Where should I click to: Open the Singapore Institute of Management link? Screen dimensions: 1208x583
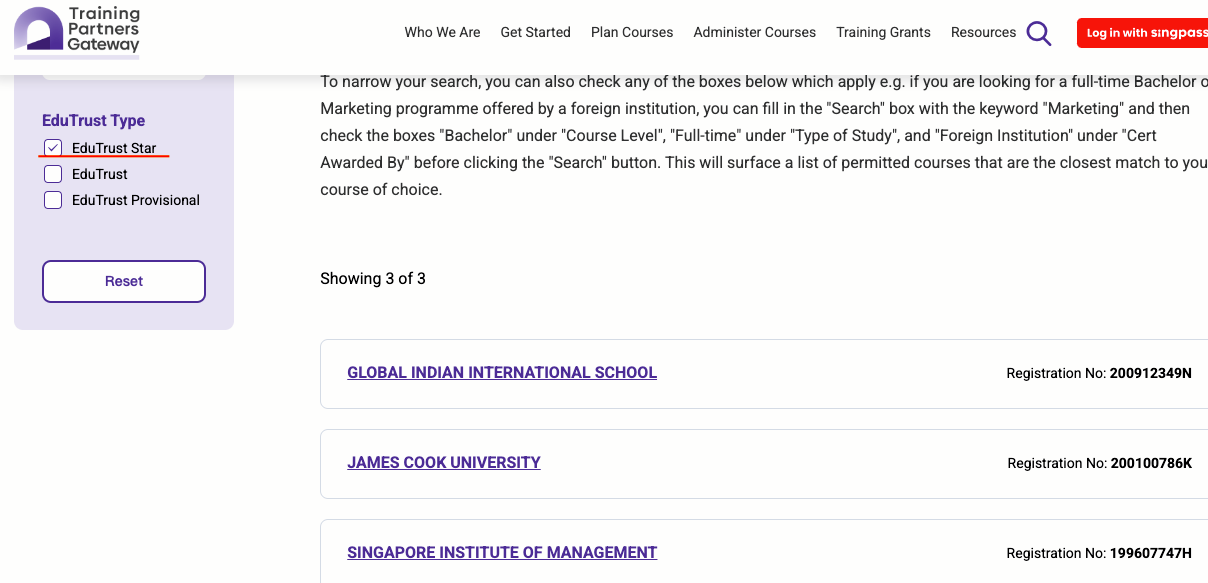click(502, 553)
